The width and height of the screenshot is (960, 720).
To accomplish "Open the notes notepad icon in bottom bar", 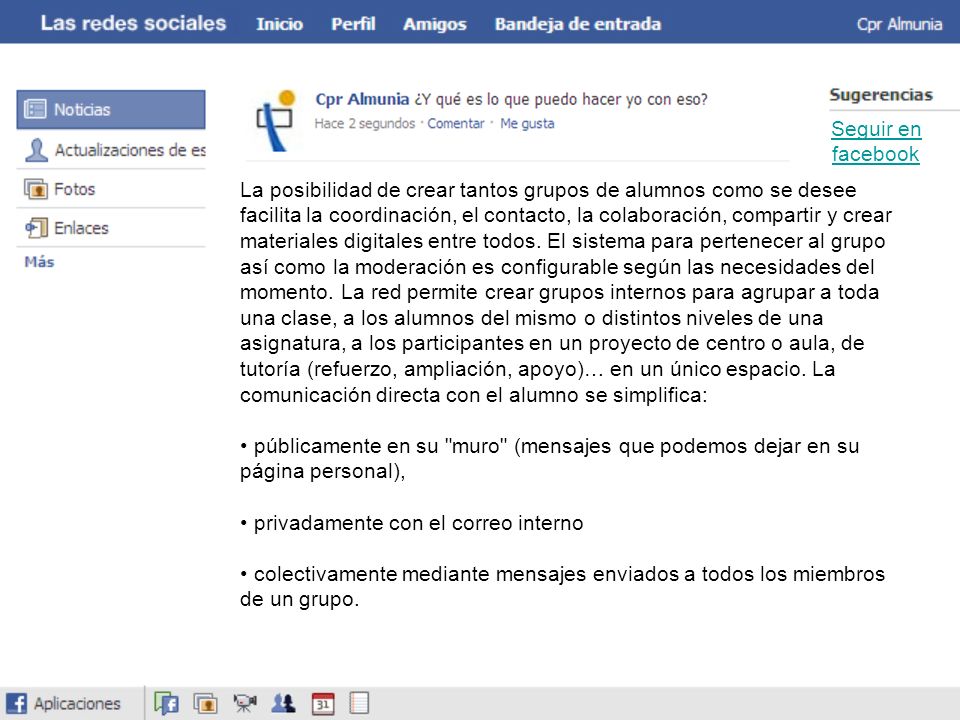I will click(359, 703).
